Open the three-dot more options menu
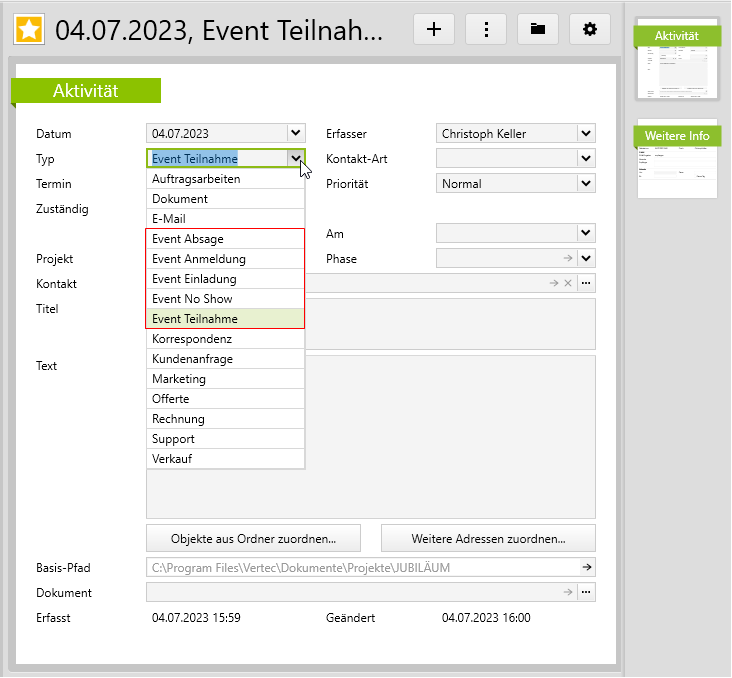This screenshot has width=732, height=678. point(486,30)
